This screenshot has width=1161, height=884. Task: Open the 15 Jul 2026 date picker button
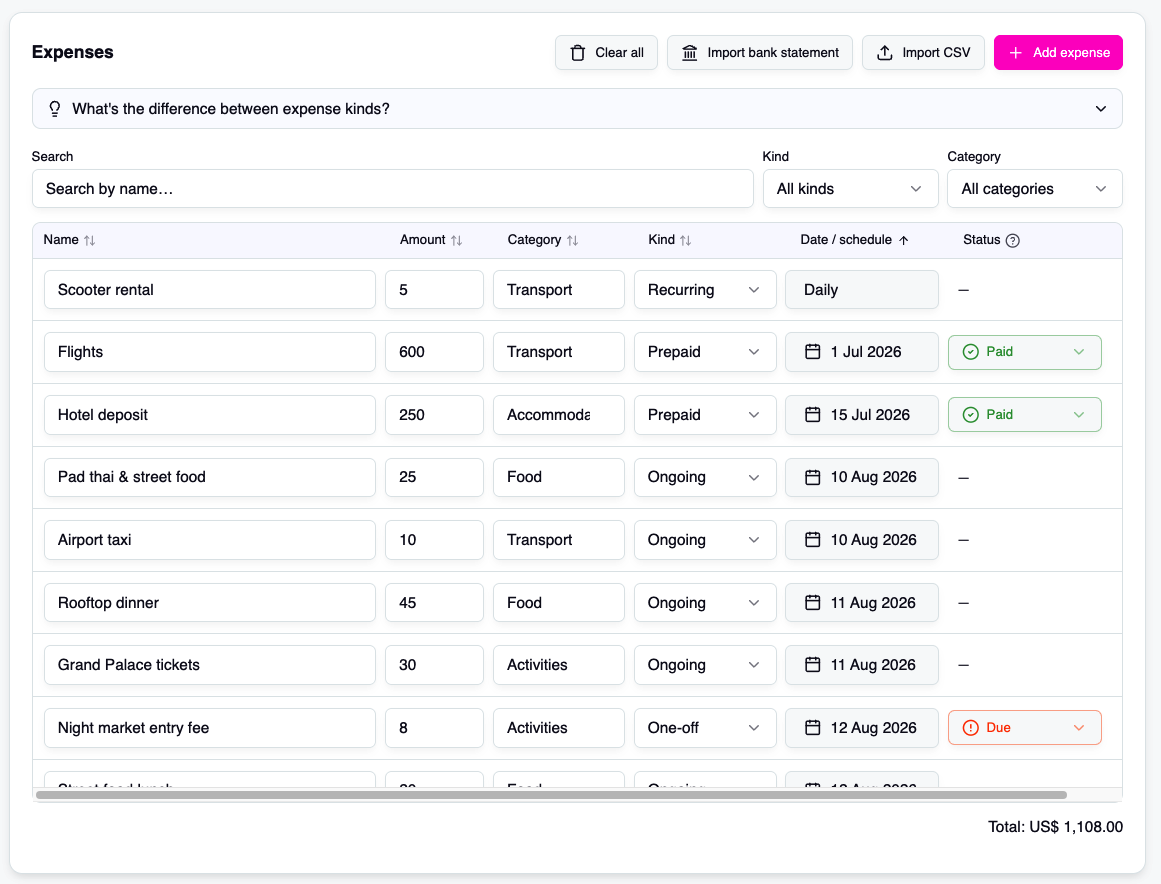(x=861, y=415)
